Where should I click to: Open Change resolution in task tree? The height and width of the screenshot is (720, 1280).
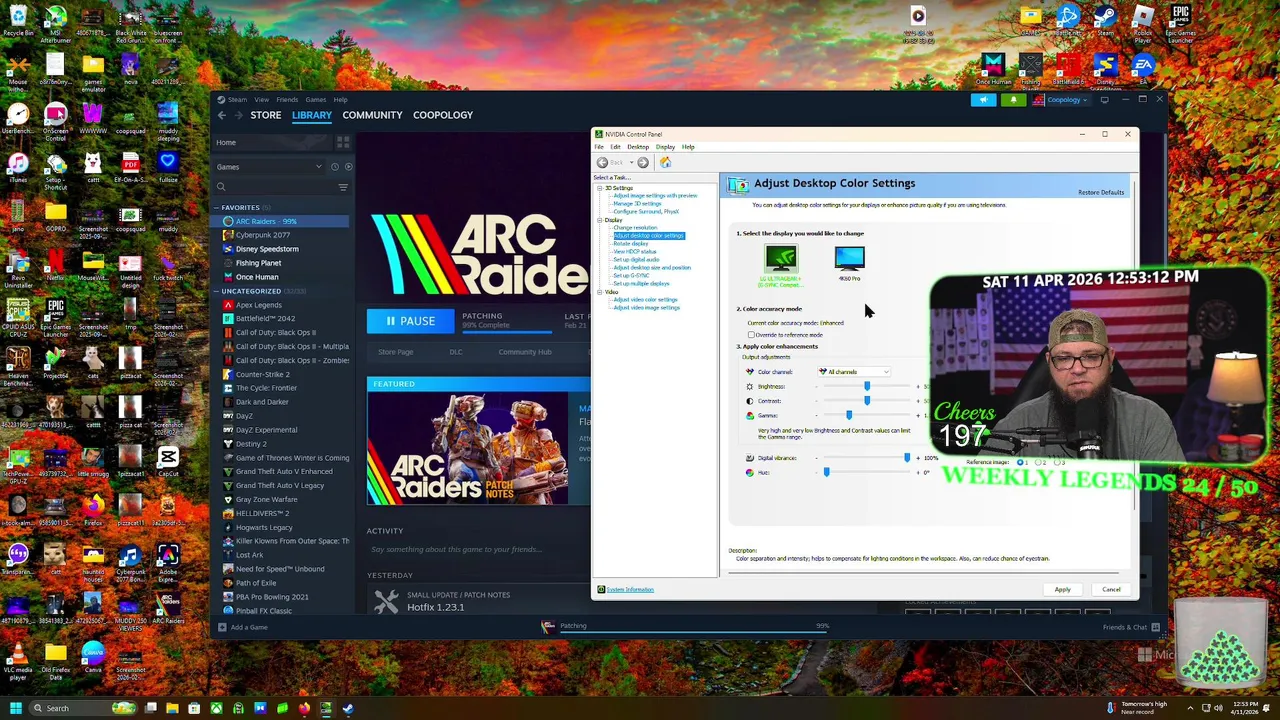(635, 228)
